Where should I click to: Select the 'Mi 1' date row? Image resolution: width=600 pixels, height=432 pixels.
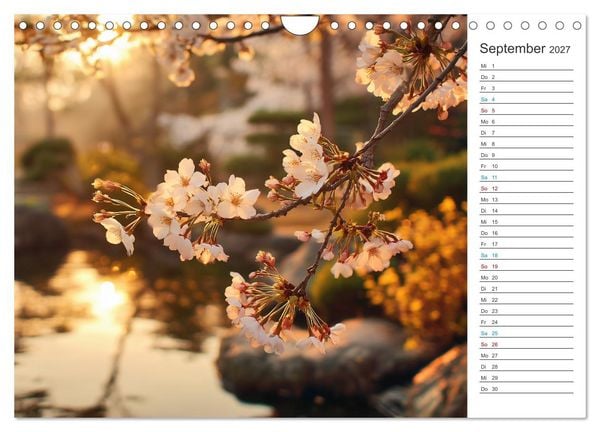(x=527, y=66)
